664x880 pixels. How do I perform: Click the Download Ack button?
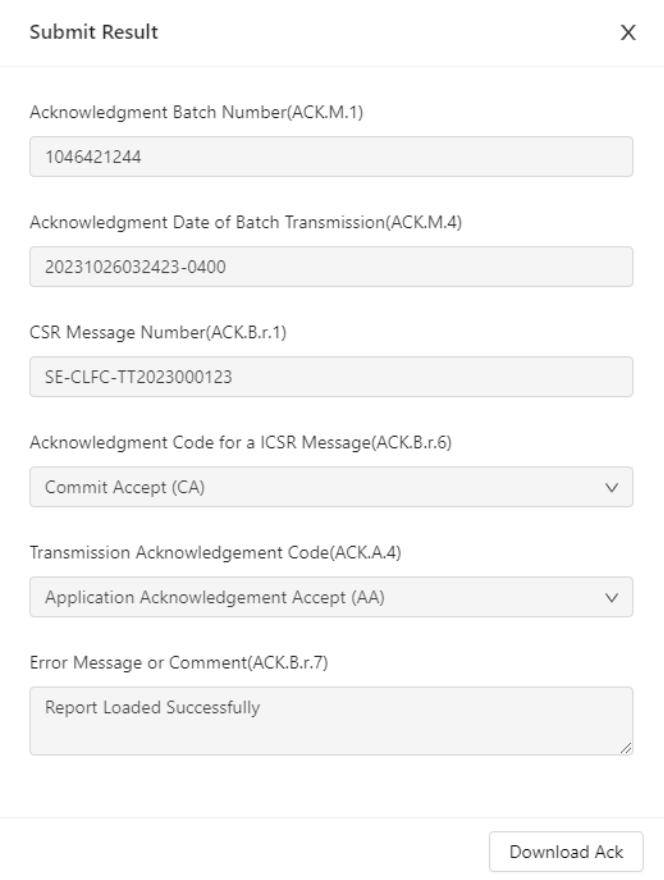pyautogui.click(x=566, y=852)
